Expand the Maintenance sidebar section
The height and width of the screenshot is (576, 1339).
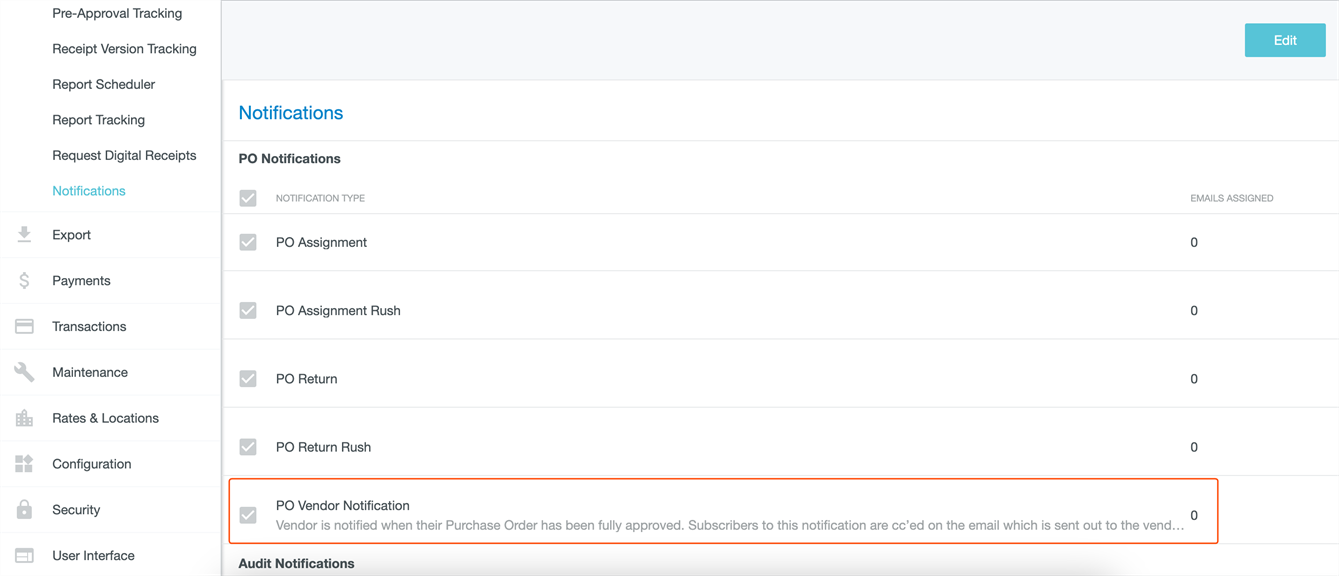pos(110,372)
